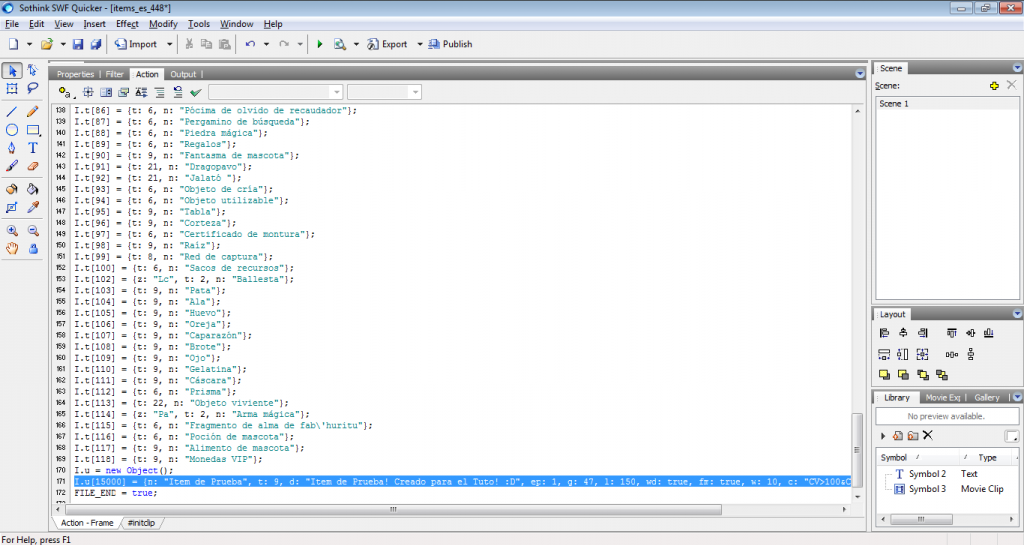Pick the Eraser tool

click(x=33, y=166)
